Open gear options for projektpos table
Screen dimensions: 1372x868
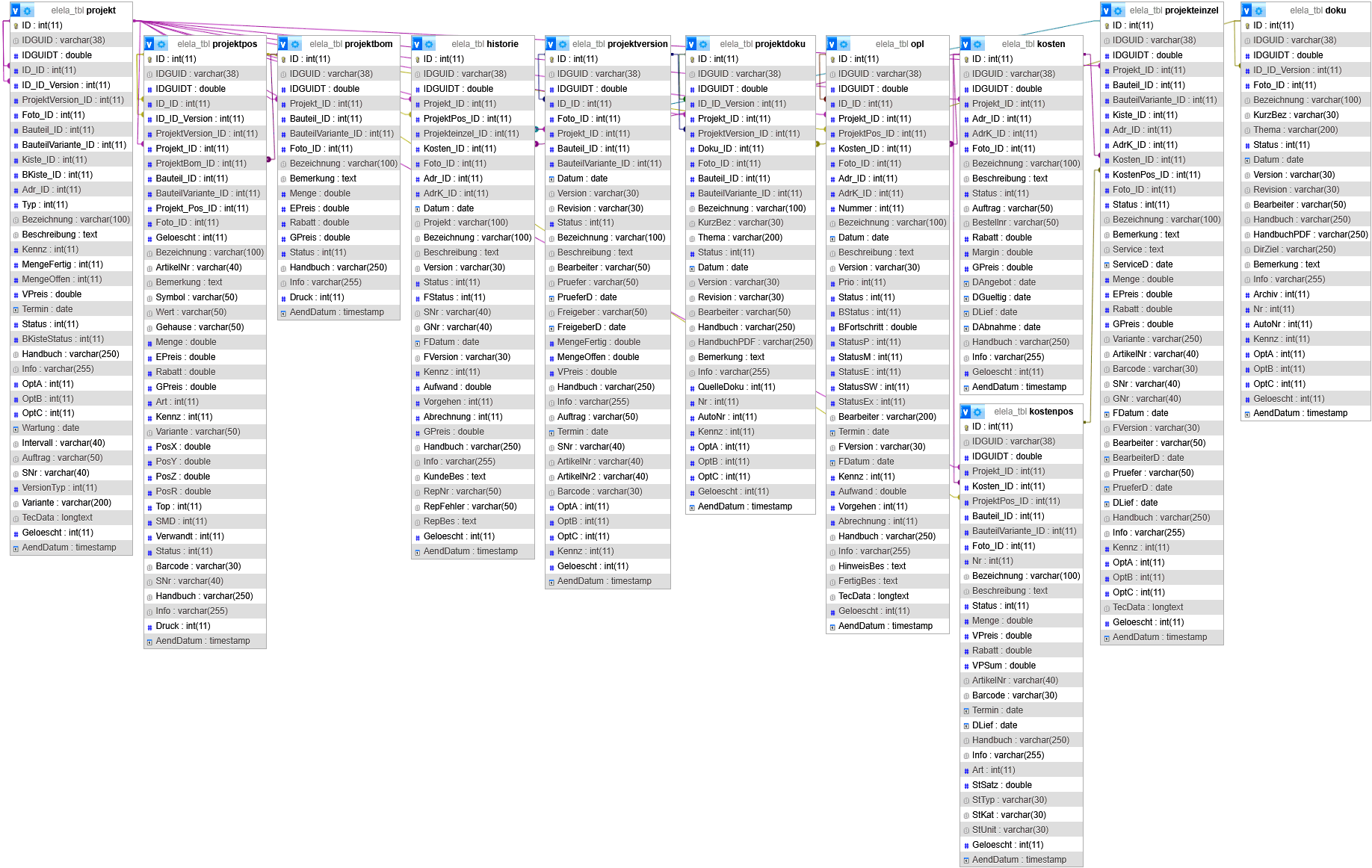[162, 44]
